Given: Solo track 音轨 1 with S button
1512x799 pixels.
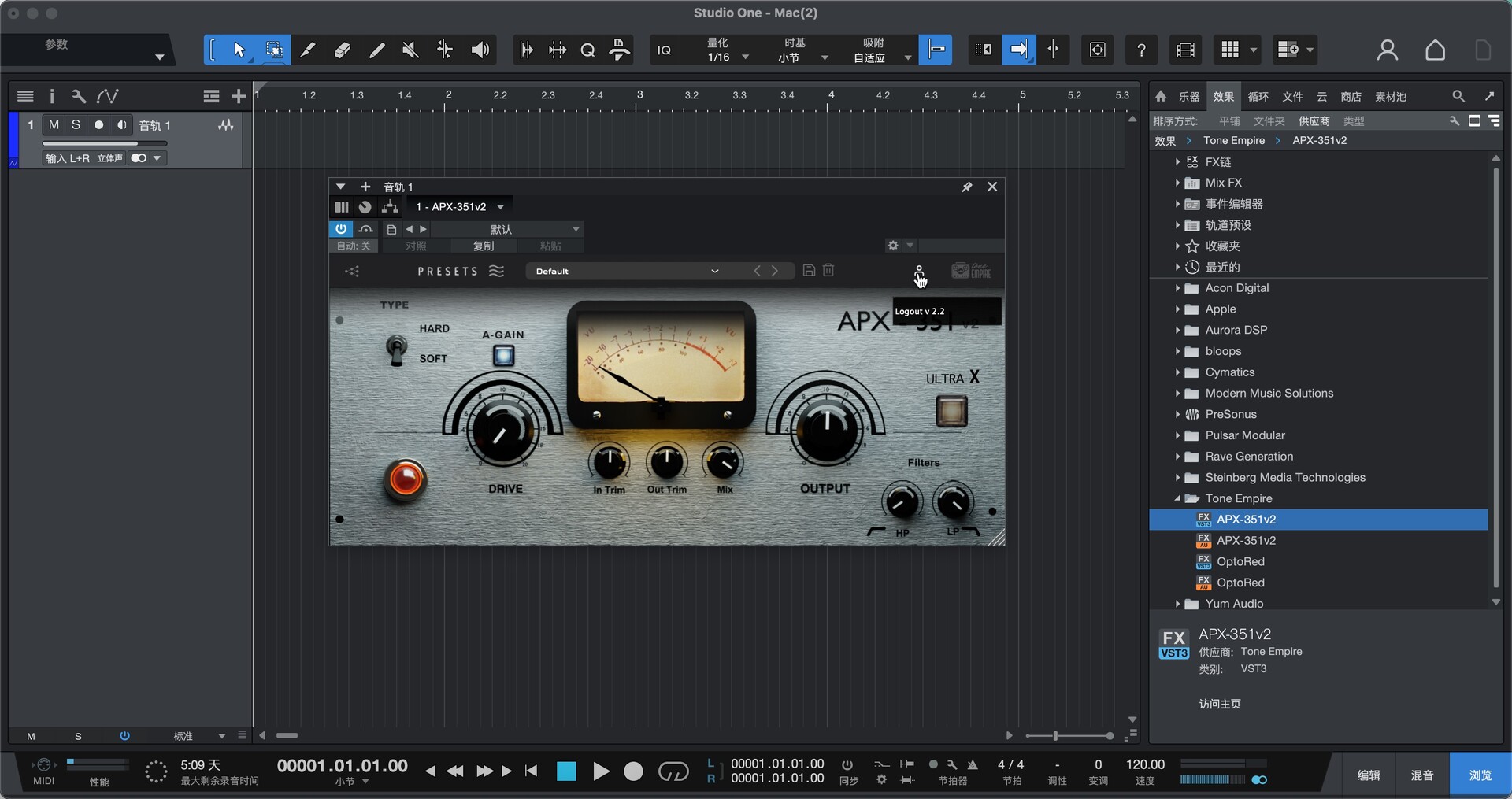Looking at the screenshot, I should click(x=76, y=124).
